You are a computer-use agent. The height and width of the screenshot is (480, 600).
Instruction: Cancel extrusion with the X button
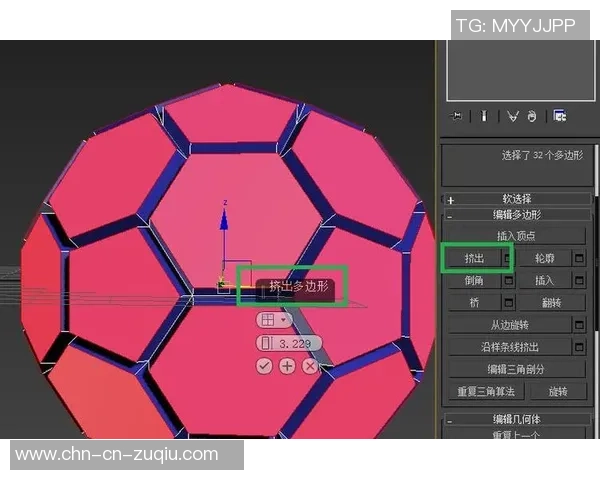click(x=310, y=366)
